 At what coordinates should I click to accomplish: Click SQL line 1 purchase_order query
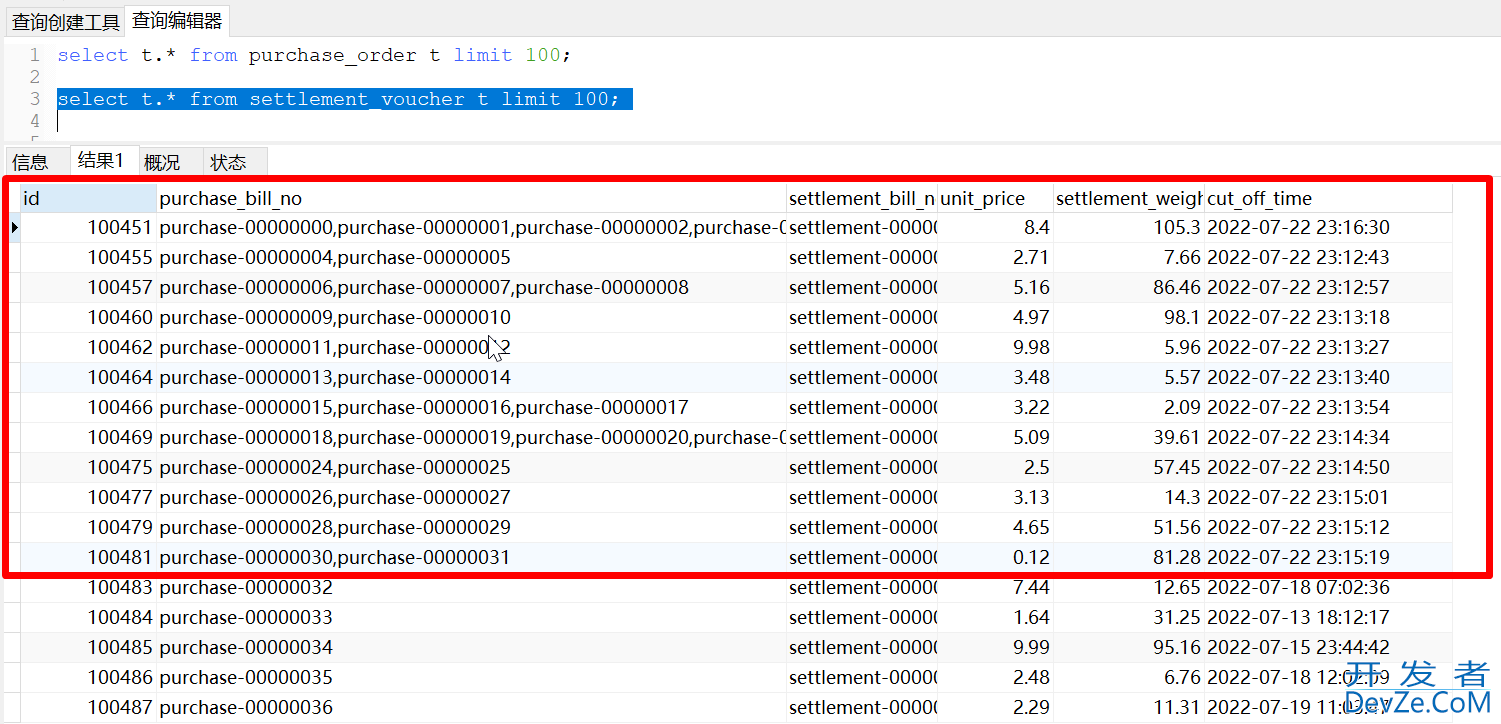tap(314, 55)
